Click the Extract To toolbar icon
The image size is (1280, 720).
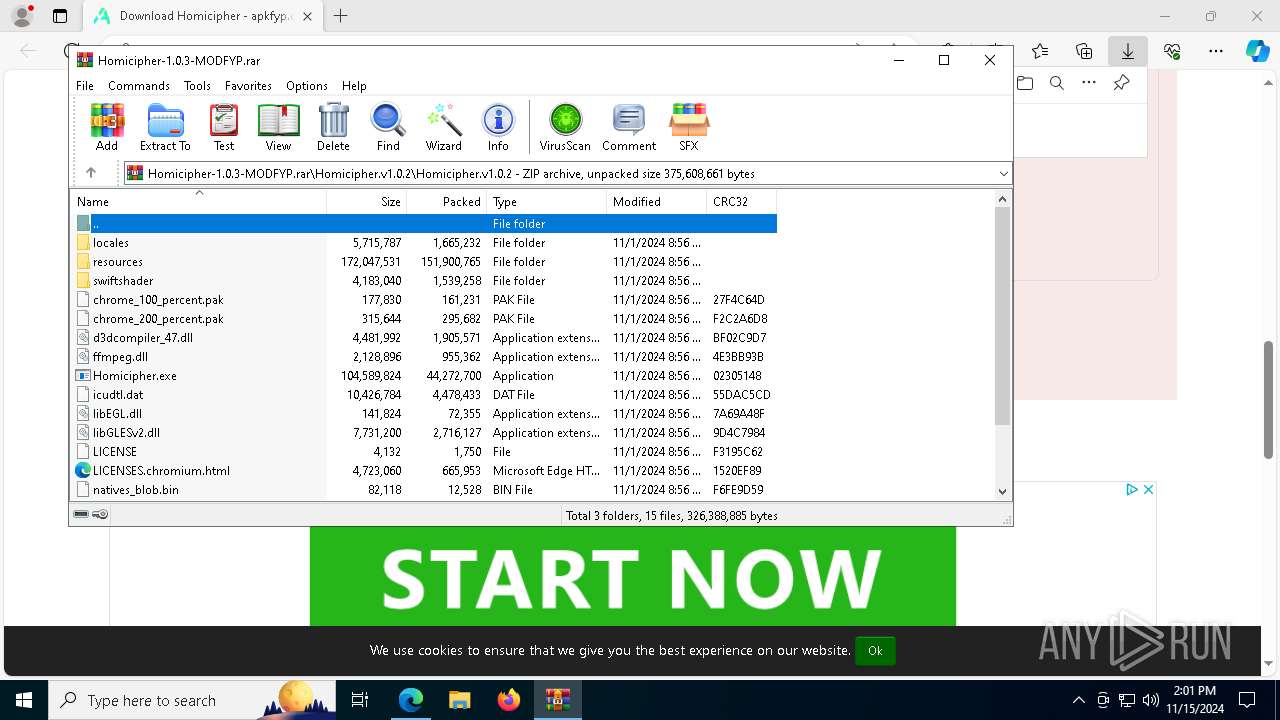[x=165, y=127]
